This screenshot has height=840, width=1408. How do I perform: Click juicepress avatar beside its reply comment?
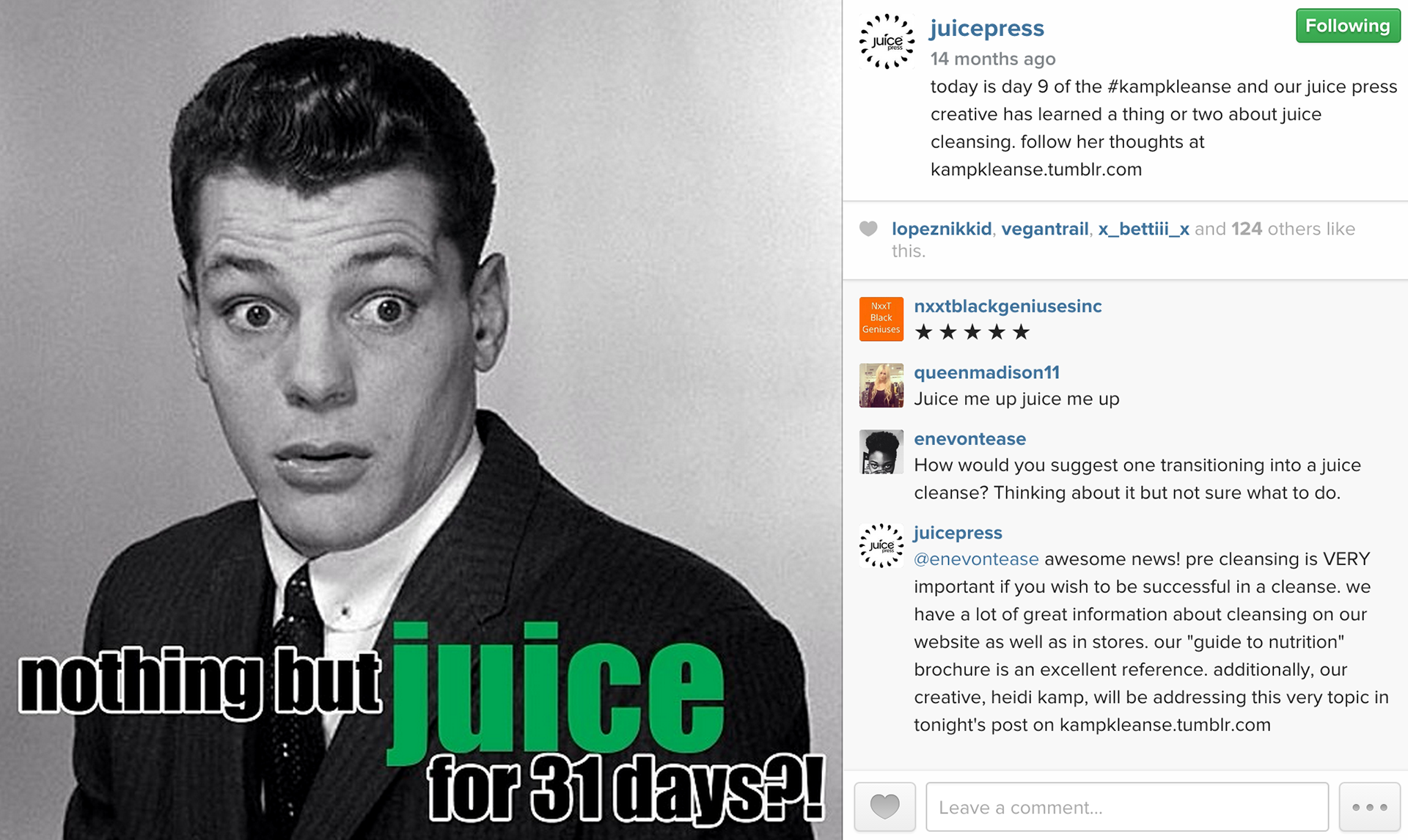point(881,545)
